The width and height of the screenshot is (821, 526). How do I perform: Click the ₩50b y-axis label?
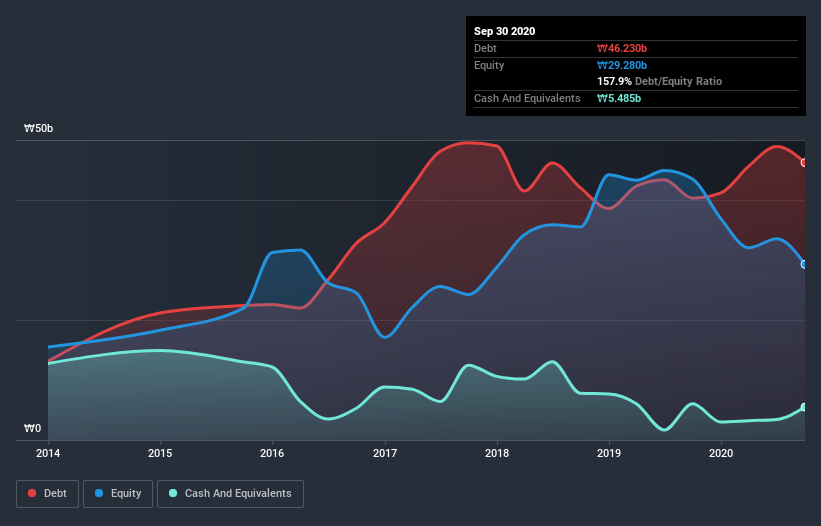tap(38, 128)
